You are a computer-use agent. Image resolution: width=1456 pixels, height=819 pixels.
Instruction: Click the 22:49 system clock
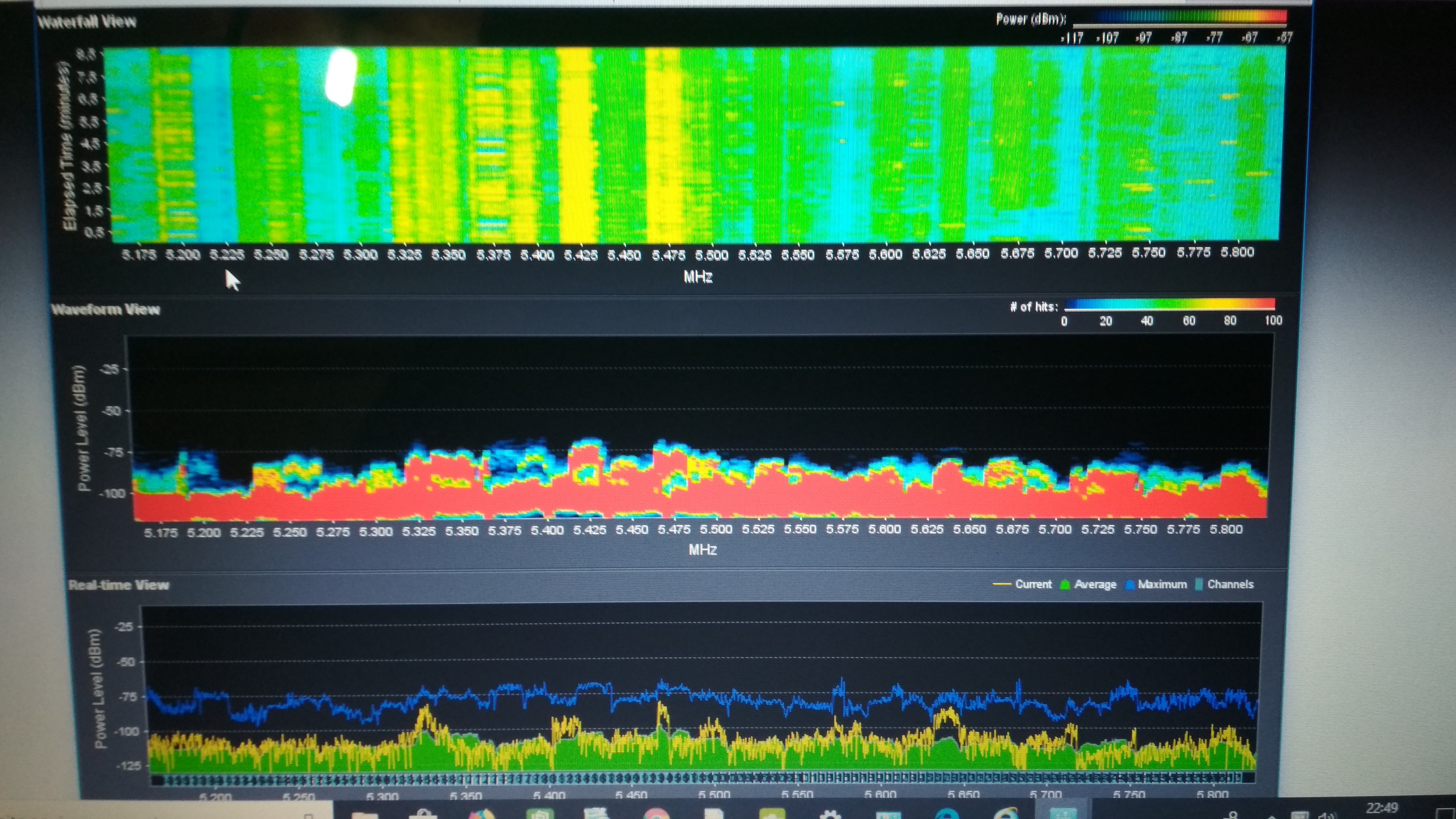point(1382,809)
